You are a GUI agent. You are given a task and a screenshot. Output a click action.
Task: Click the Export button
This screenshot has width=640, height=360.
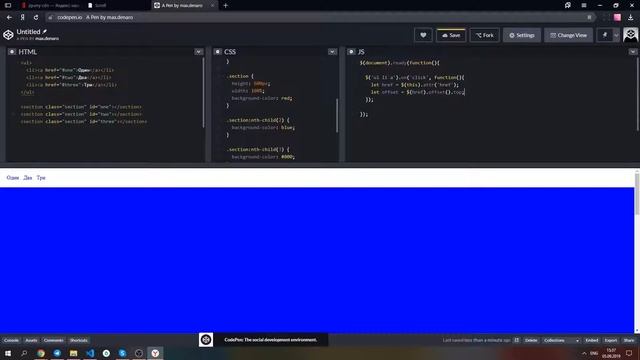[611, 340]
